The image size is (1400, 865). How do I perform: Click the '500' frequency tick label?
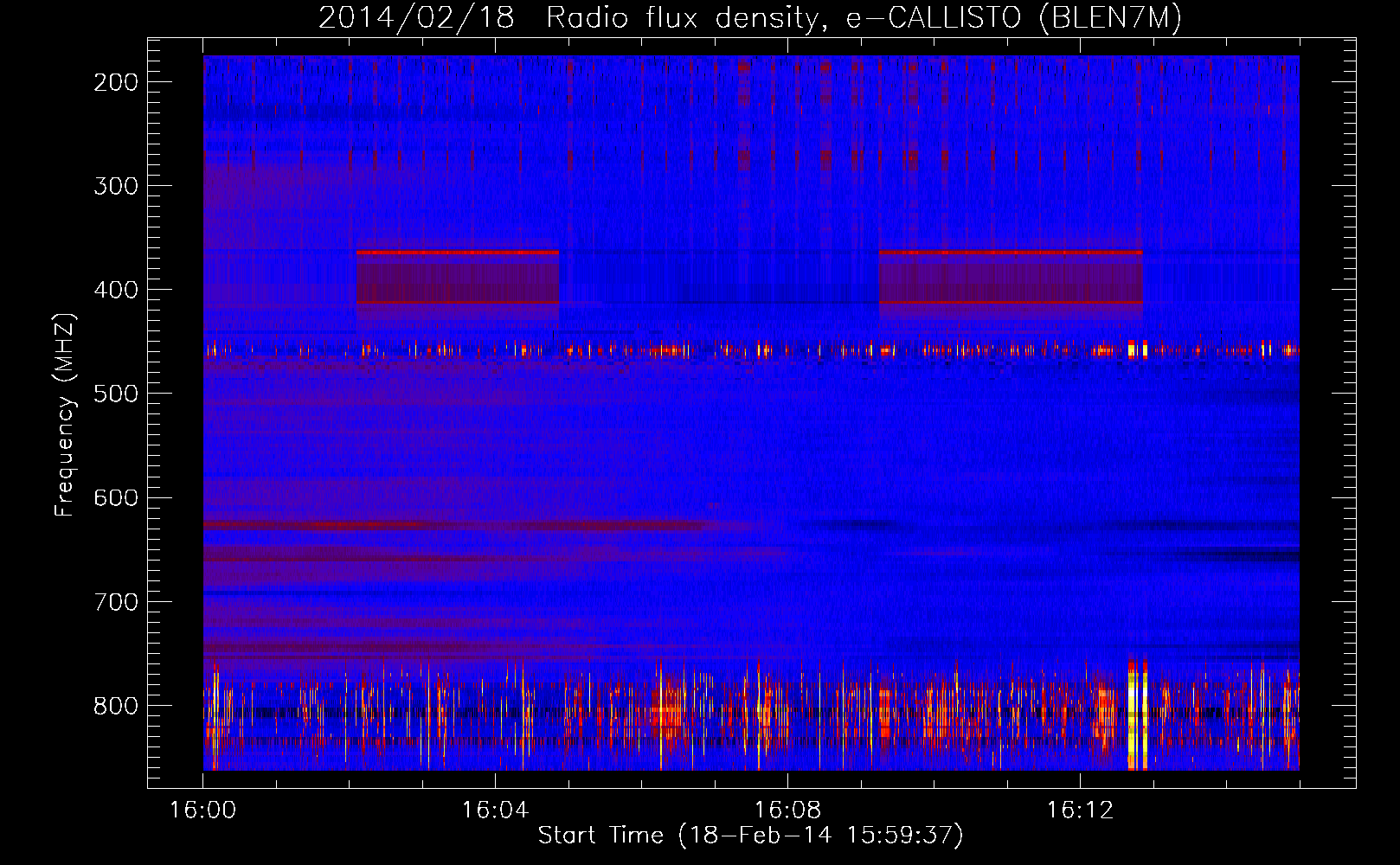tap(115, 394)
